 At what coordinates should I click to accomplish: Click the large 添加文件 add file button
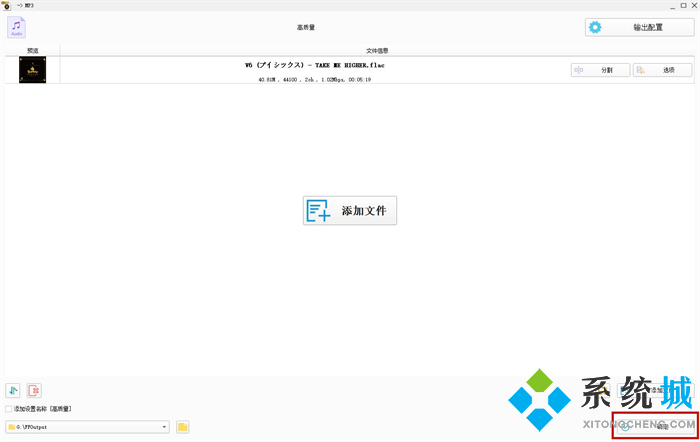coord(350,210)
